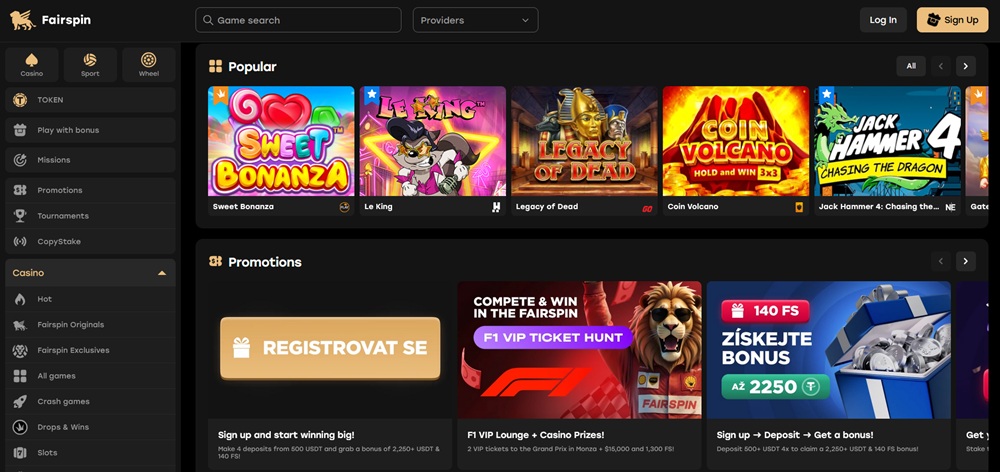Image resolution: width=1000 pixels, height=472 pixels.
Task: Click the crown badge on Sweet Bonanza
Action: point(221,96)
